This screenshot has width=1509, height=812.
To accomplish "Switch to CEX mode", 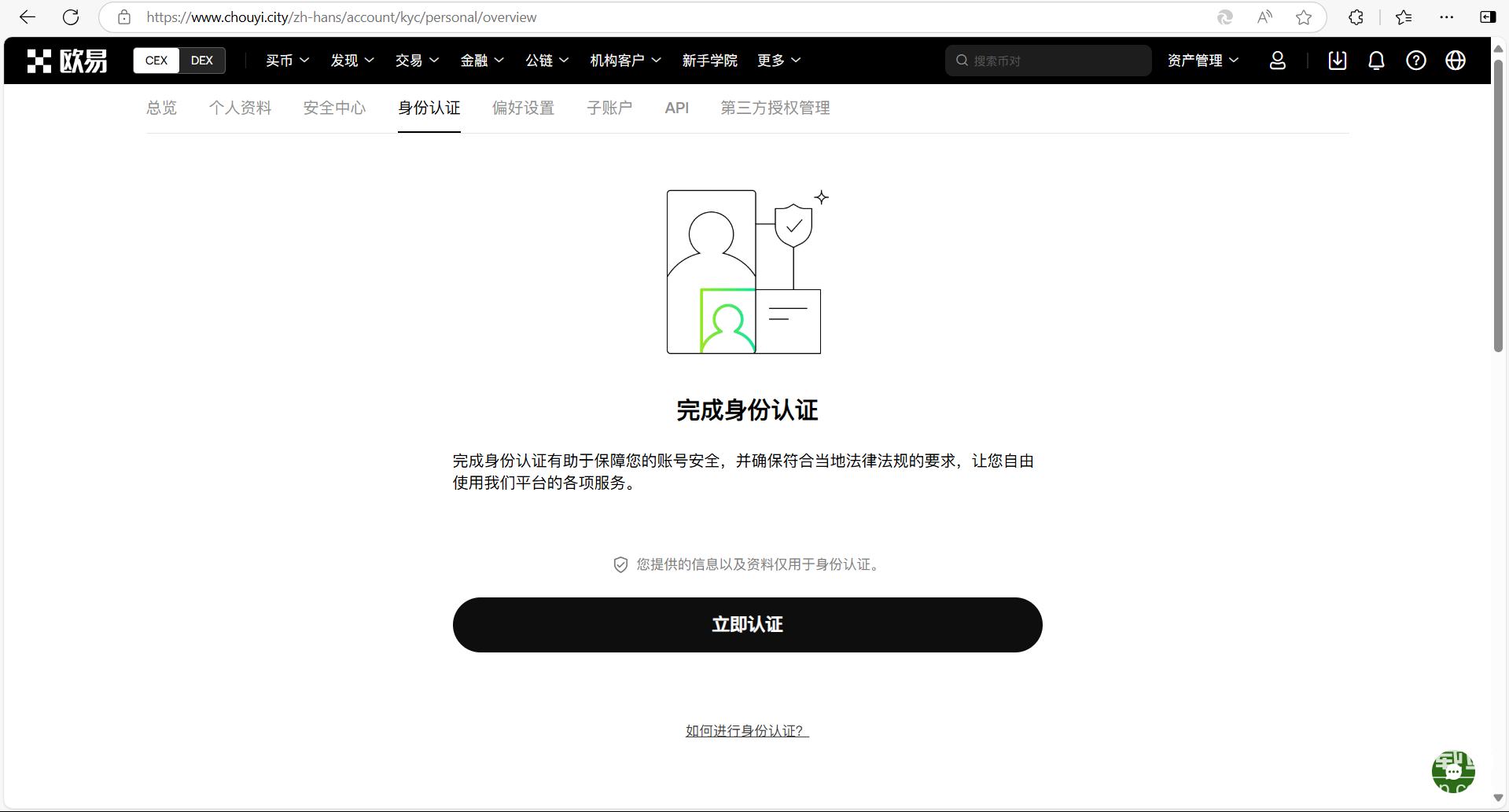I will click(x=156, y=61).
